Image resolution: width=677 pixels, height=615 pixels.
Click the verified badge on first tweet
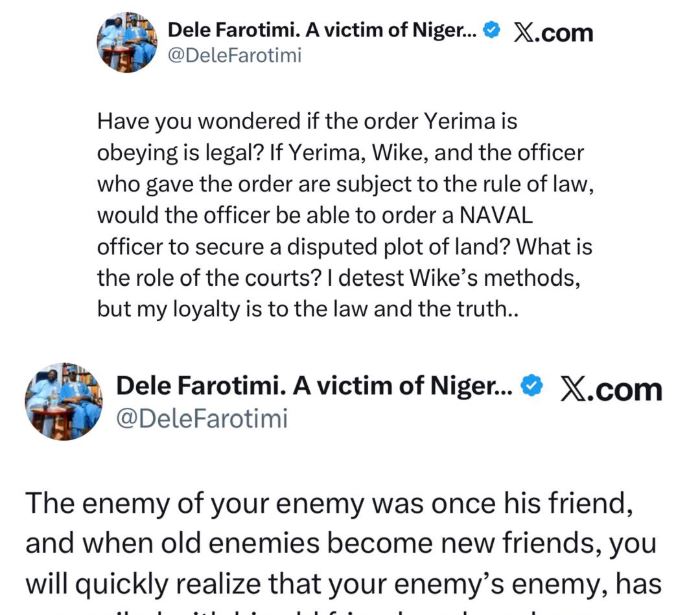[491, 31]
